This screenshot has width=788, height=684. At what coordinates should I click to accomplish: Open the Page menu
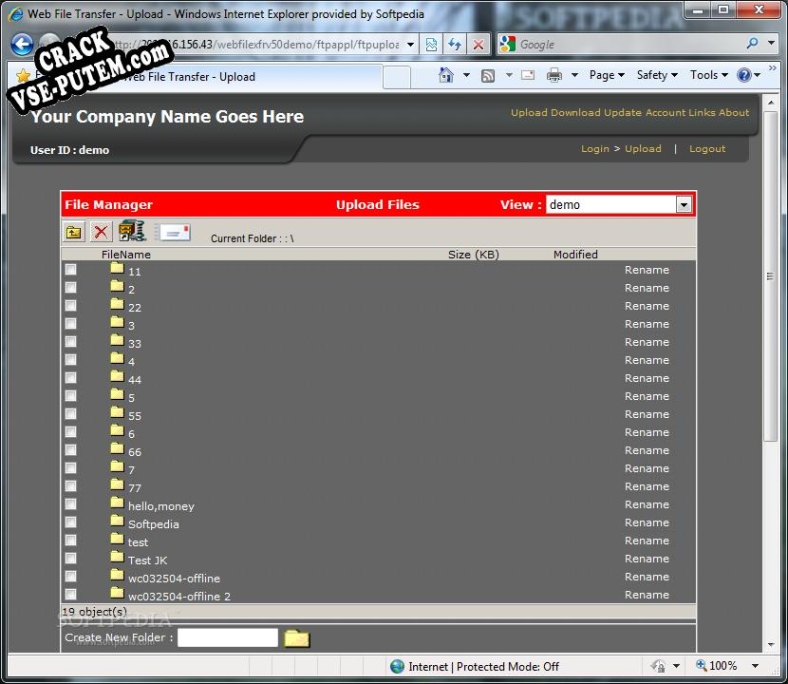607,75
